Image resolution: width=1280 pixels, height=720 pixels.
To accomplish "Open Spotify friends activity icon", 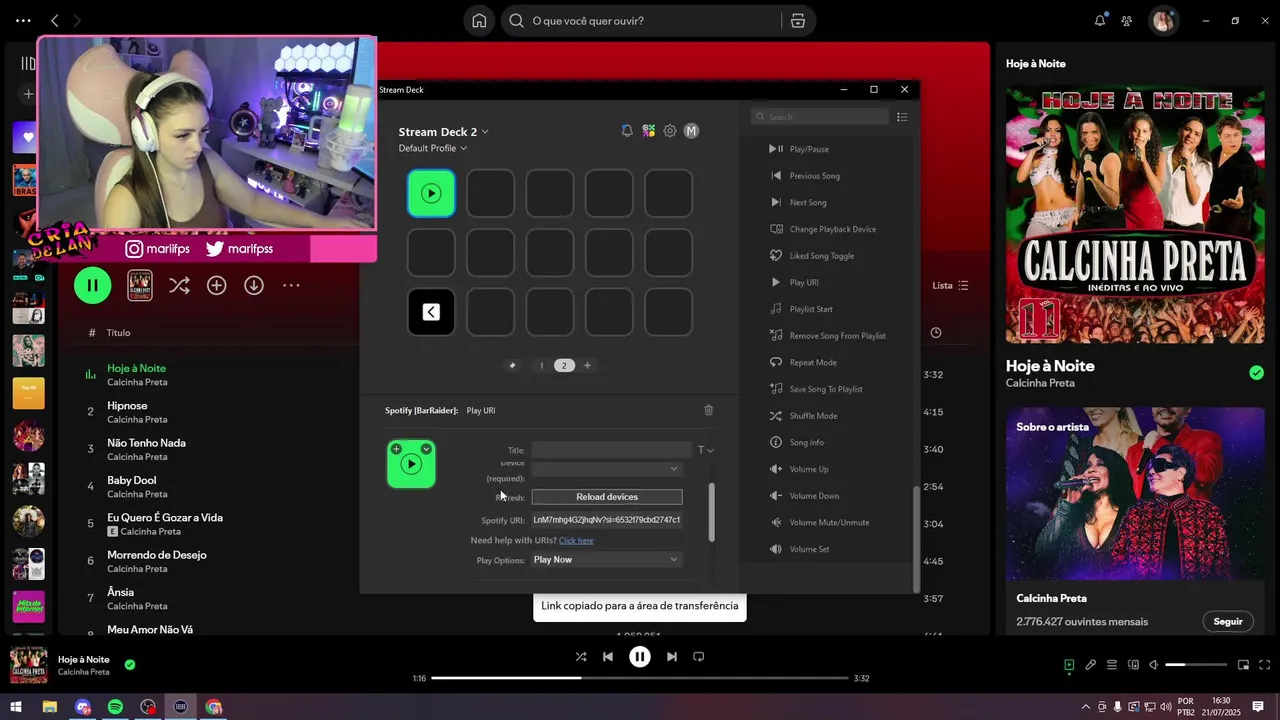I will pos(1127,20).
